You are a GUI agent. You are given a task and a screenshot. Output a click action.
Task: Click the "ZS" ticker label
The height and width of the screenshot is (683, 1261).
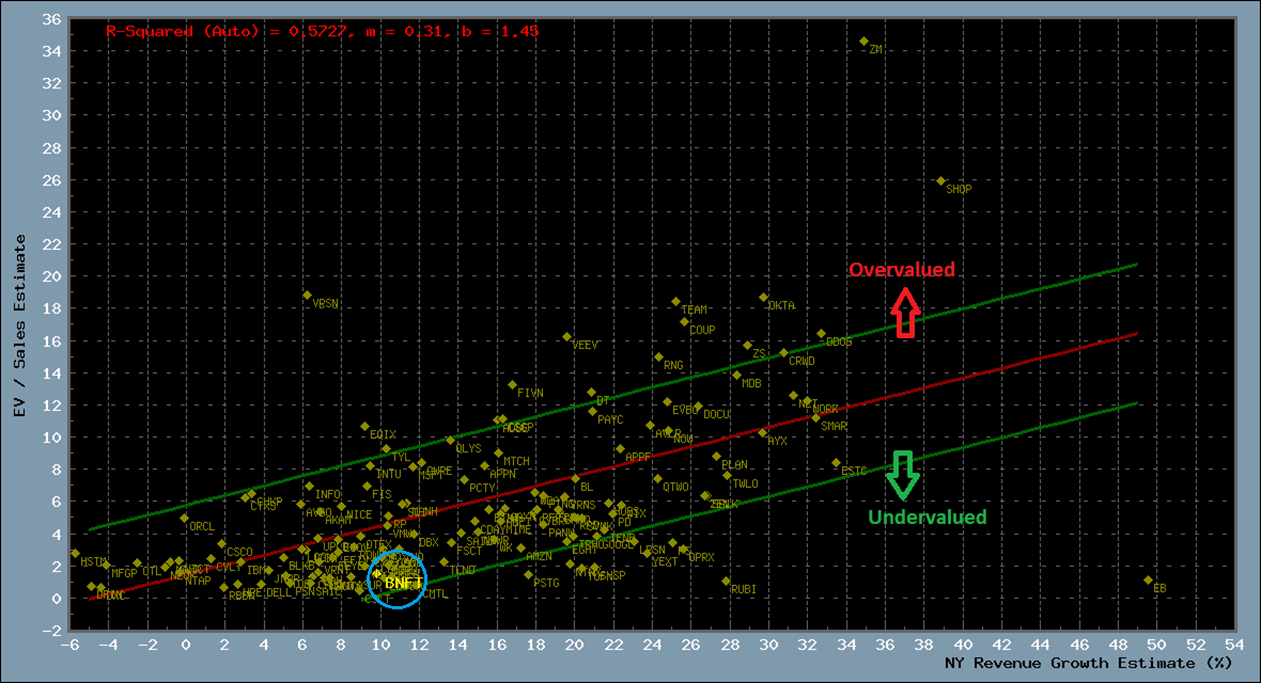(759, 354)
